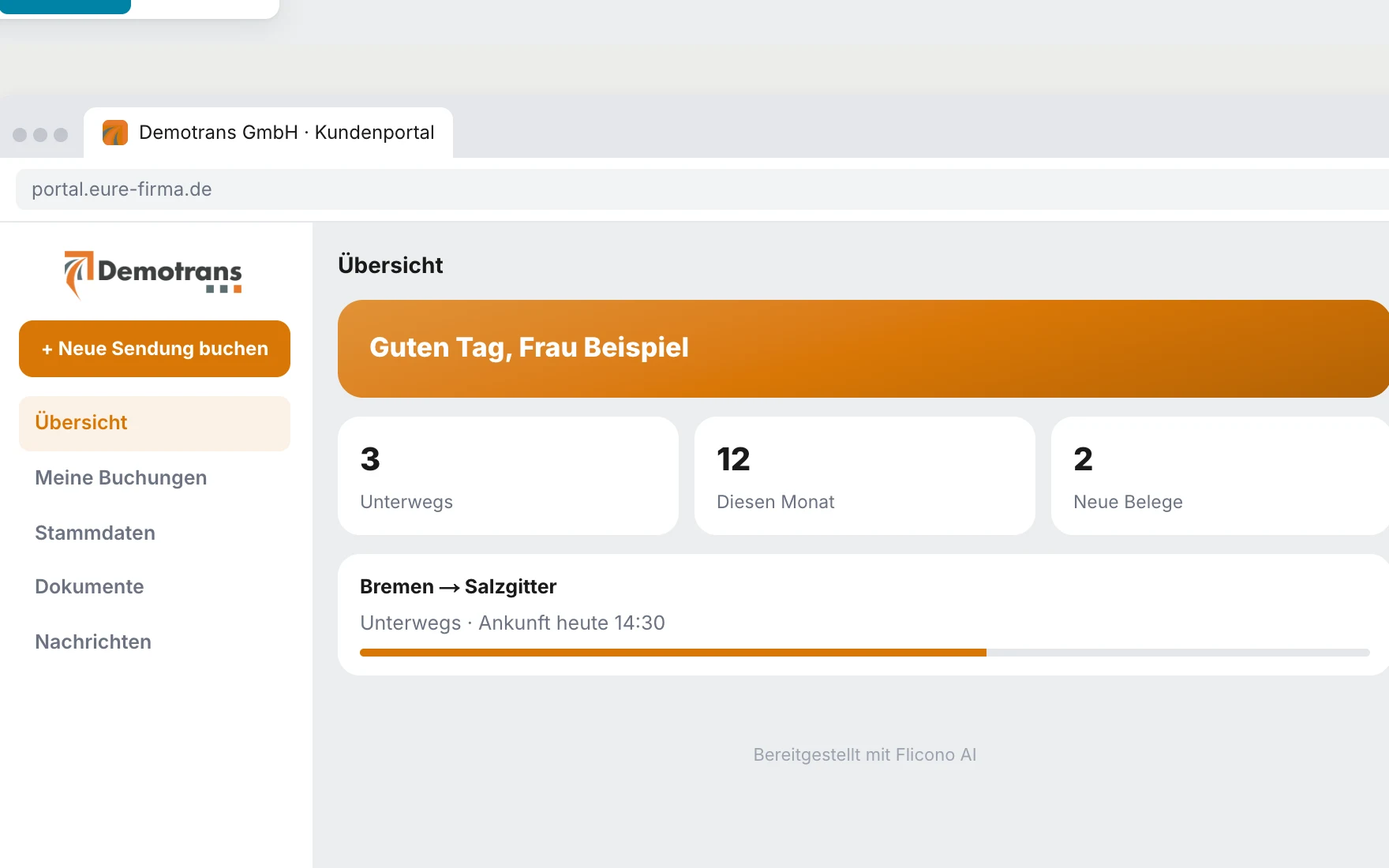
Task: Click the shipment progress bar
Action: [865, 653]
